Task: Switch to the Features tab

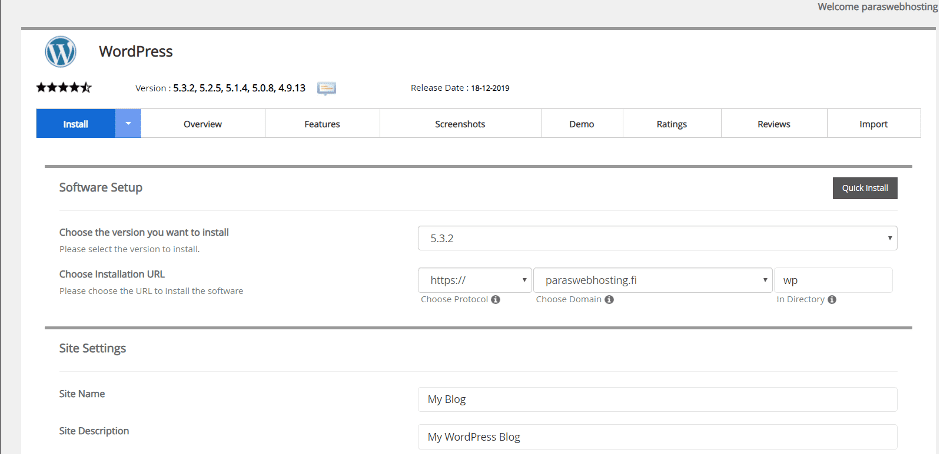Action: pos(322,124)
